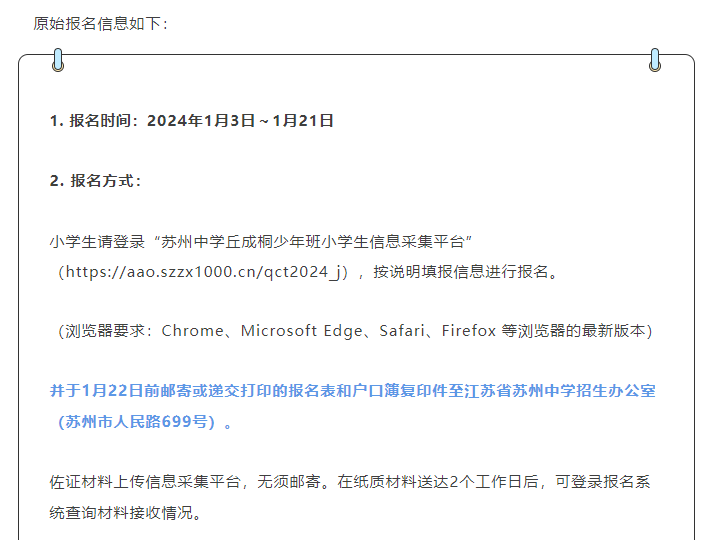This screenshot has width=714, height=540.
Task: Click the line 统查询材料接收情况
Action: 125,513
